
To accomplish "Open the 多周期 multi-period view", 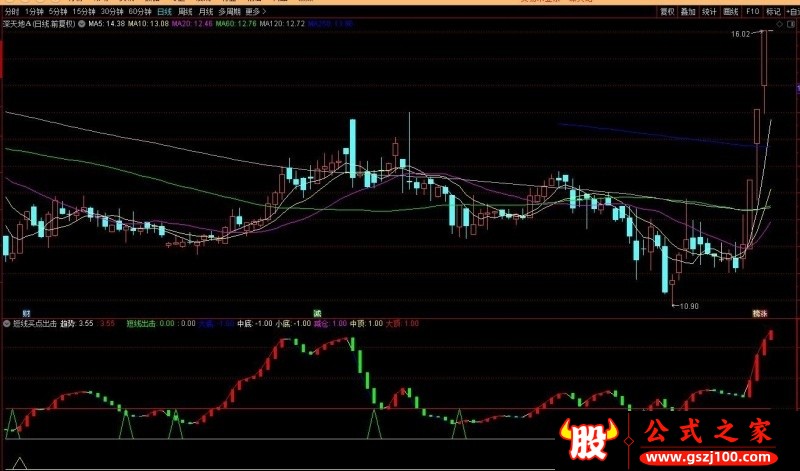I will 229,12.
